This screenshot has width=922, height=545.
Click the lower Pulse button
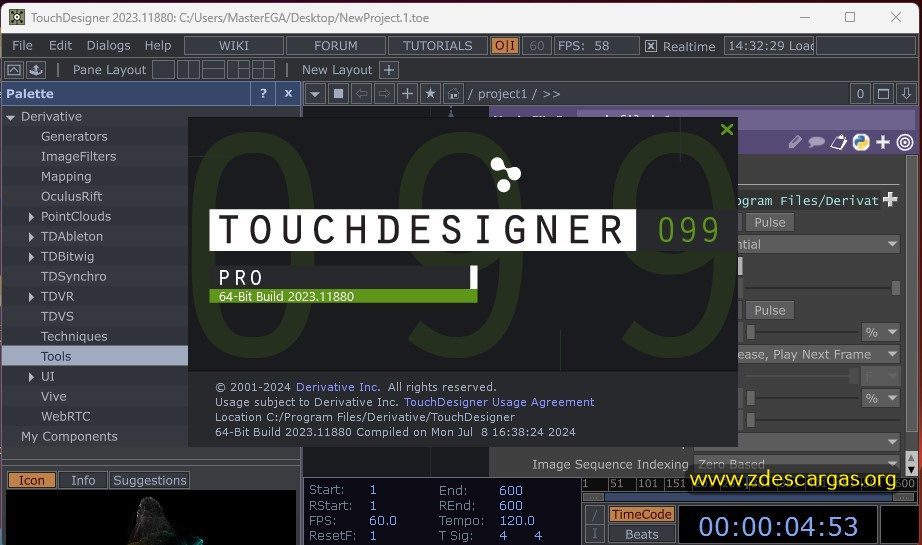[x=770, y=310]
